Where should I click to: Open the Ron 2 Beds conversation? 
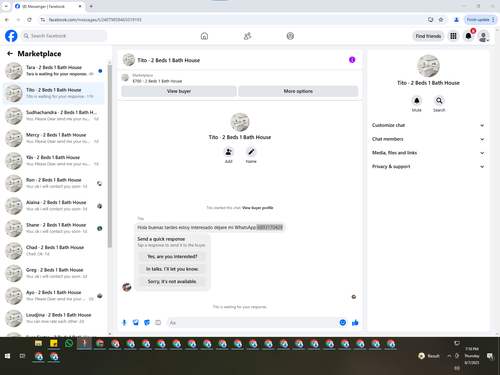pos(54,183)
